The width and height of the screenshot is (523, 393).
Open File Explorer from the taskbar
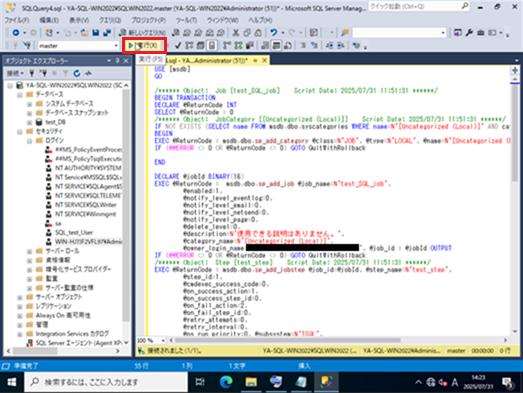[251, 382]
